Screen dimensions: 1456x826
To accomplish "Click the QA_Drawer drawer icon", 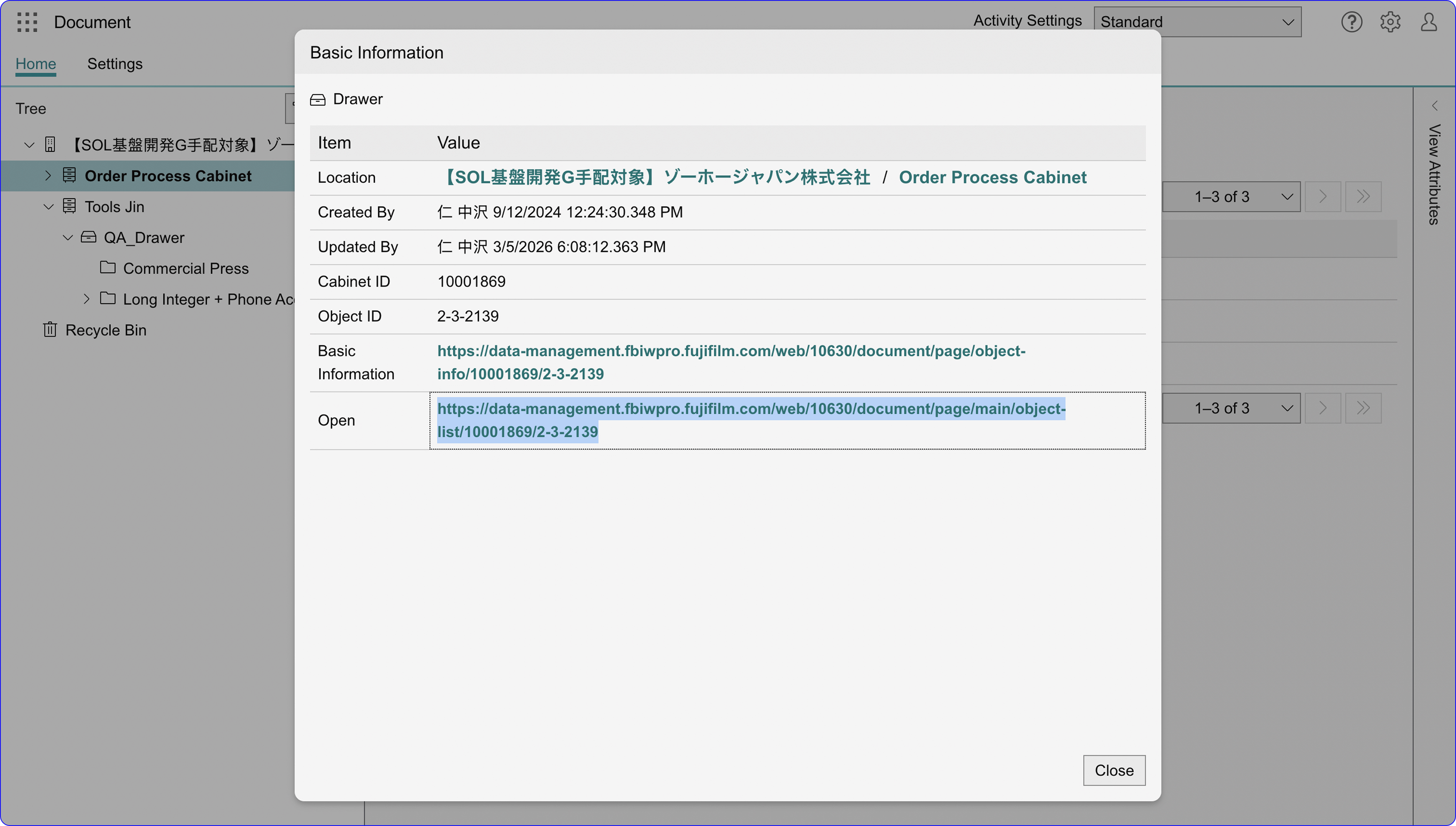I will tap(88, 237).
